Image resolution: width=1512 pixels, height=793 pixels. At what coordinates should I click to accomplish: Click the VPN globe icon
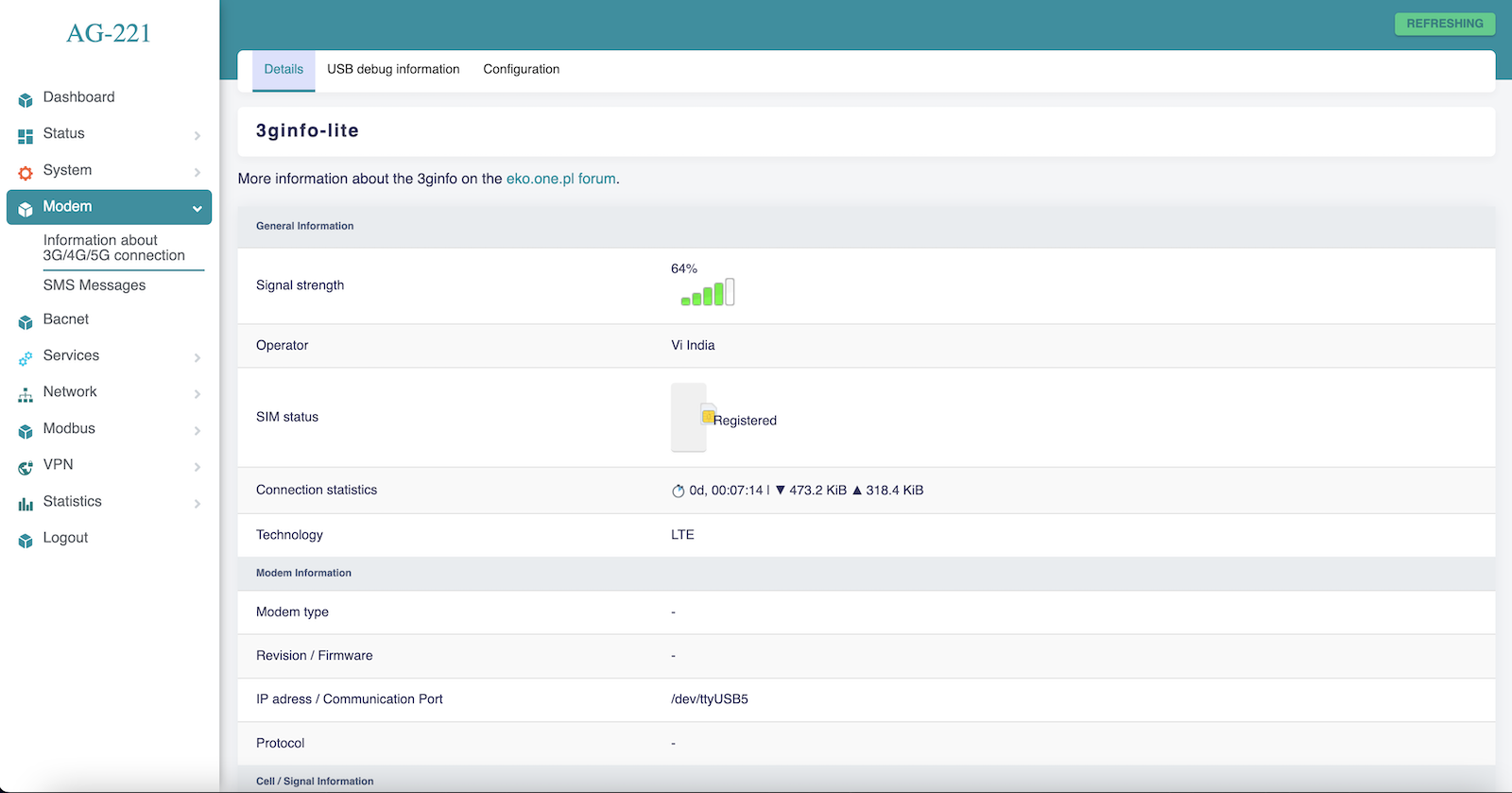26,467
